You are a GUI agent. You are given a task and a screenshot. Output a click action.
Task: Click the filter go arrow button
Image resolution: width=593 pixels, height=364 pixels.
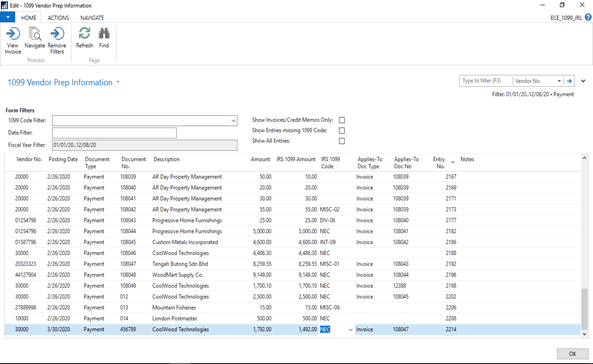(569, 81)
